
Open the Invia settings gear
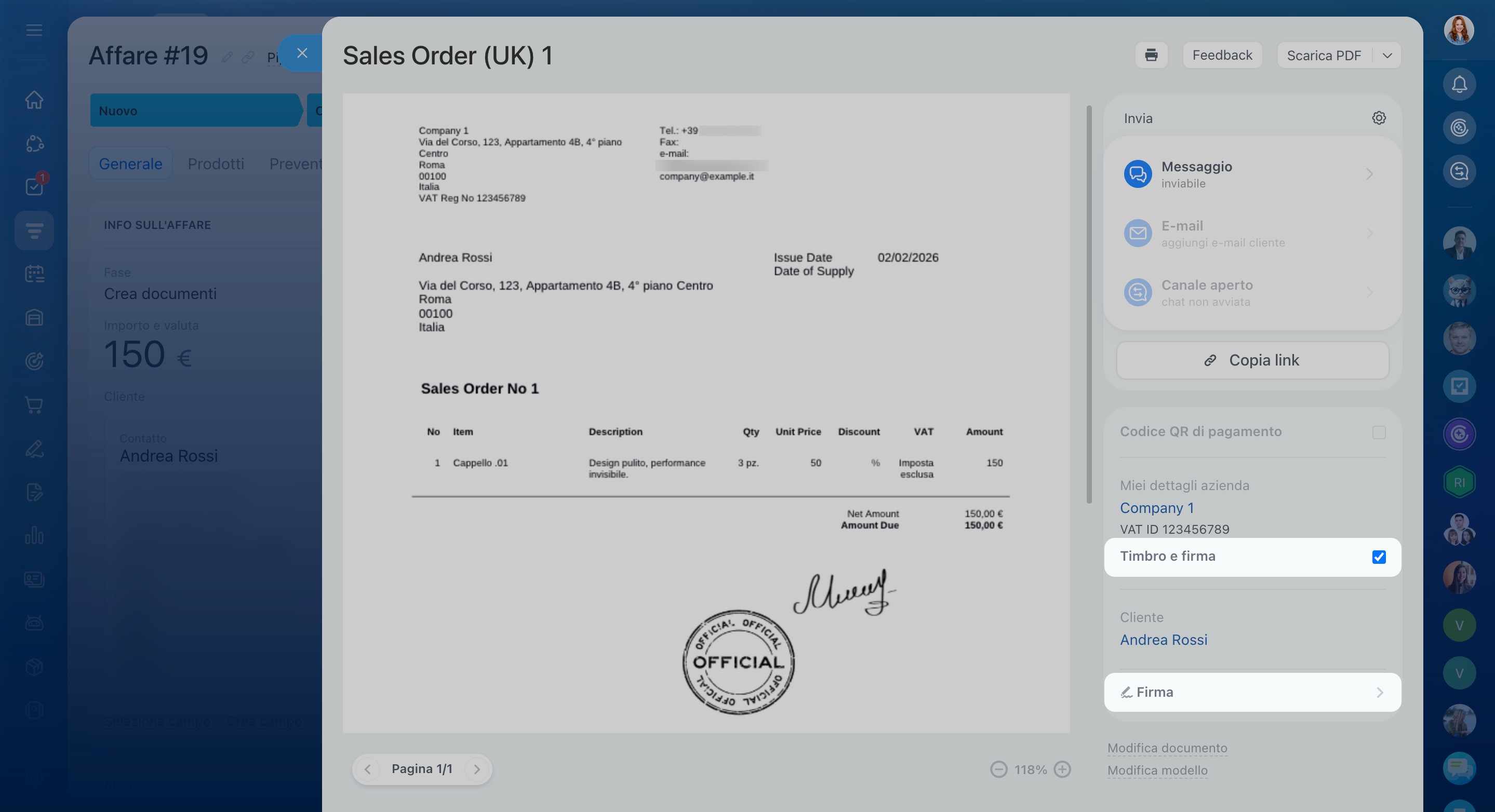tap(1378, 118)
